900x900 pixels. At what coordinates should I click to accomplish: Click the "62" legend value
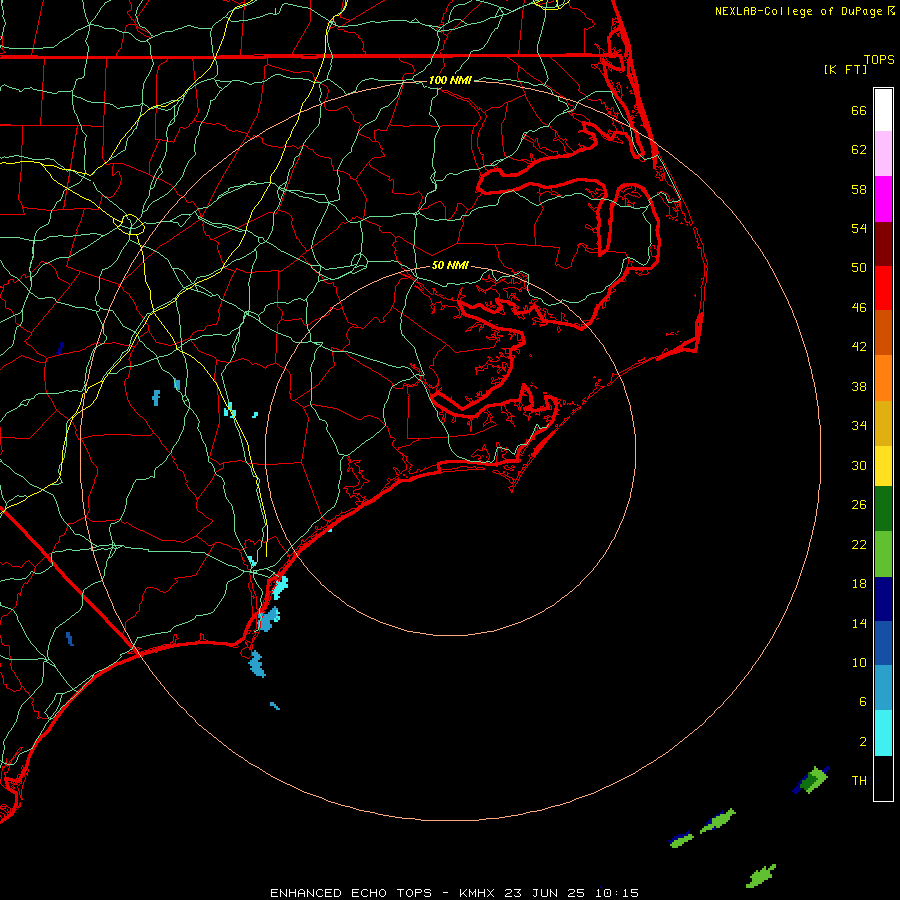pos(859,150)
